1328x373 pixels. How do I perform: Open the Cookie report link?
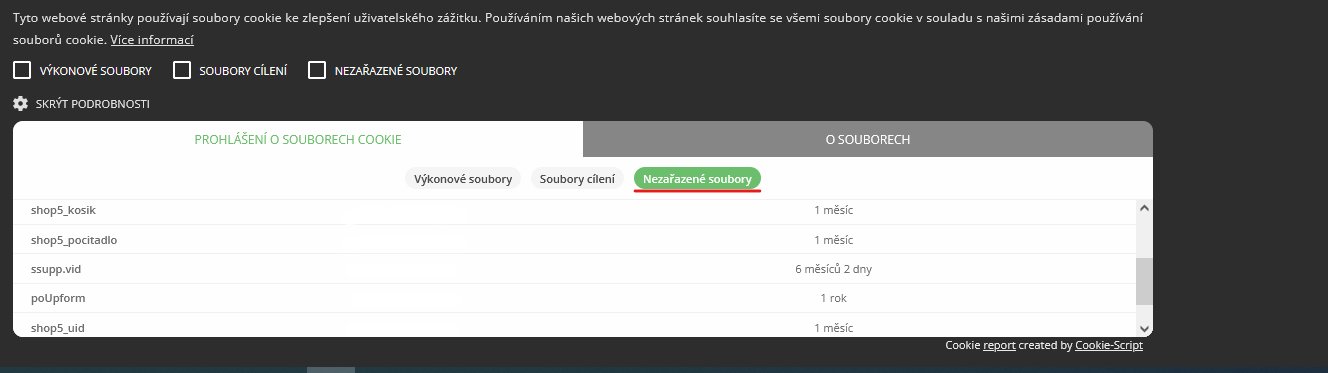pos(999,345)
